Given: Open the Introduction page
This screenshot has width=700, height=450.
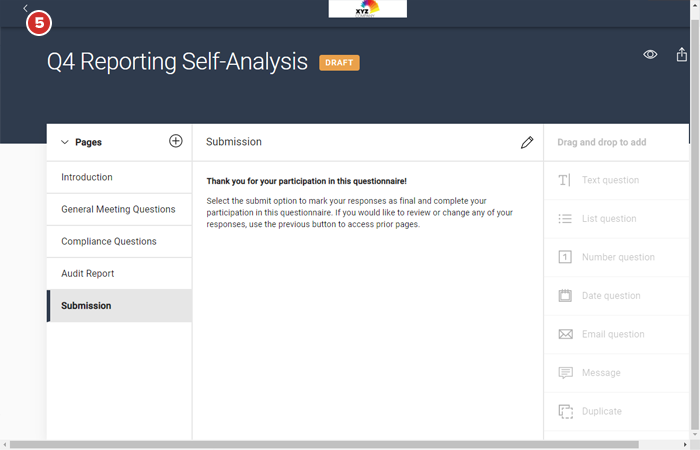Looking at the screenshot, I should pos(87,177).
